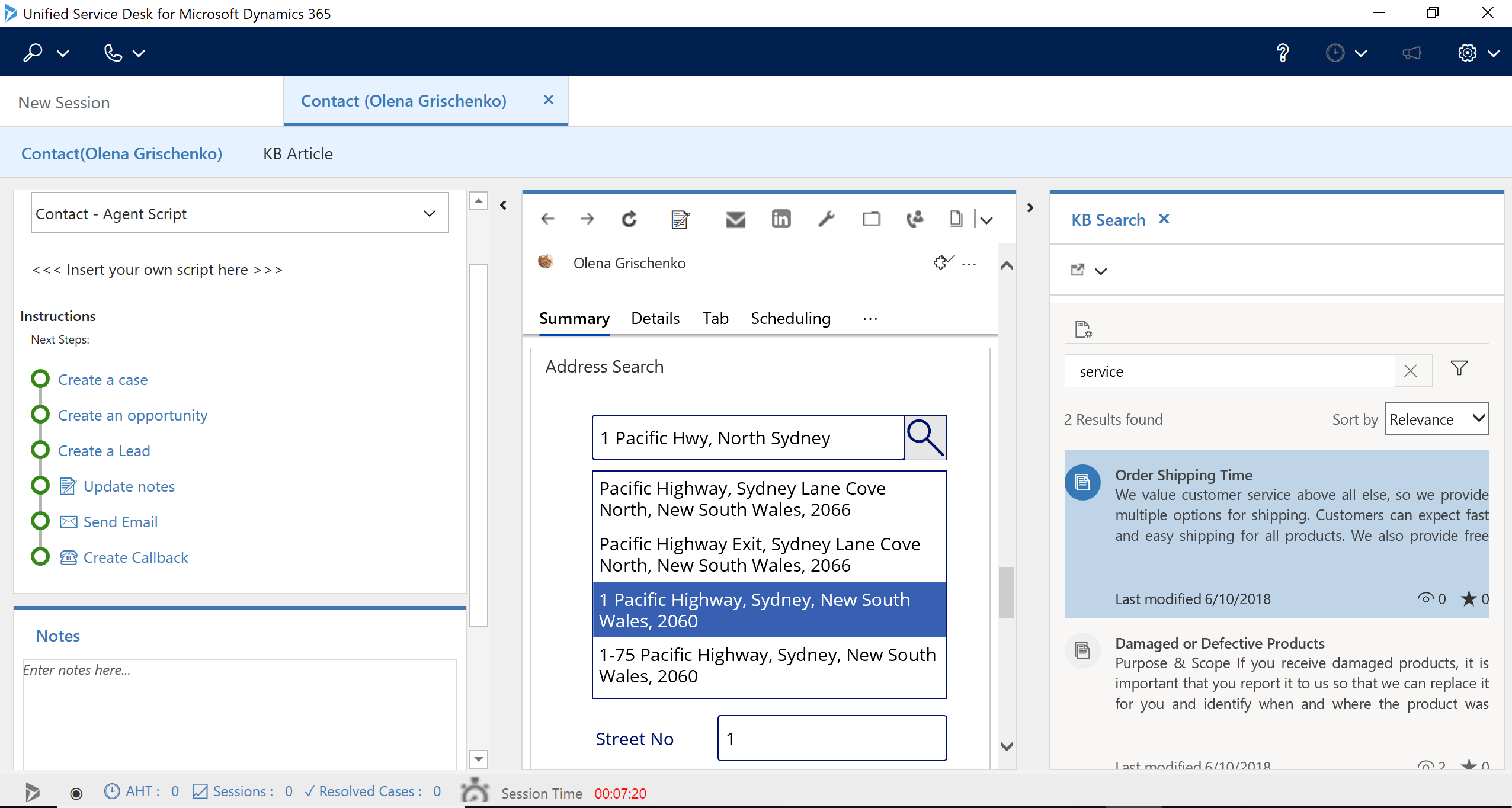
Task: Mark the Create a Lead step circle
Action: (40, 450)
